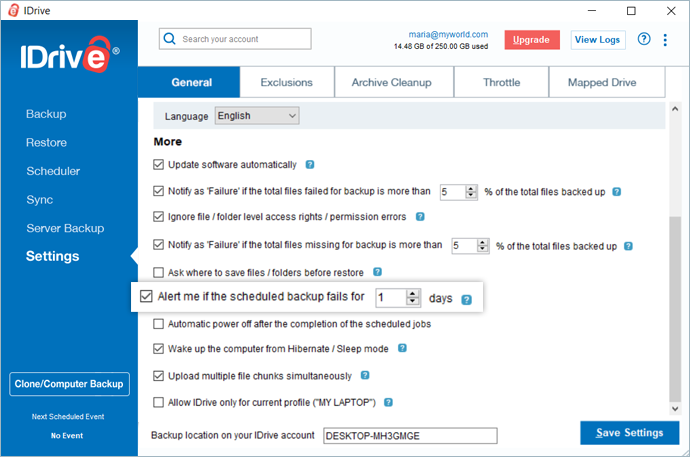The image size is (690, 457).
Task: Select Settings in the sidebar
Action: 52,256
